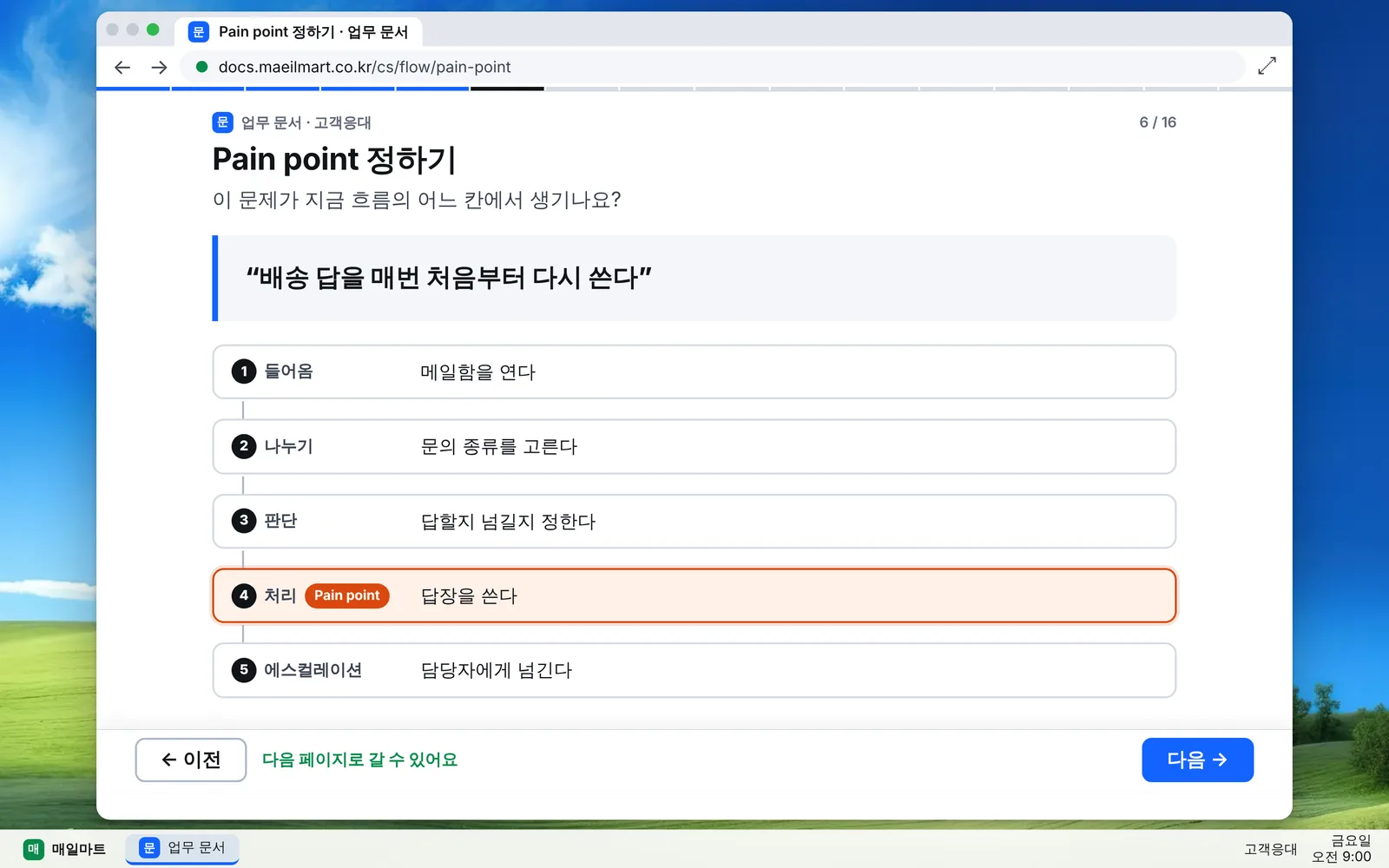Click the step 4 number badge
The width and height of the screenshot is (1389, 868).
(244, 595)
